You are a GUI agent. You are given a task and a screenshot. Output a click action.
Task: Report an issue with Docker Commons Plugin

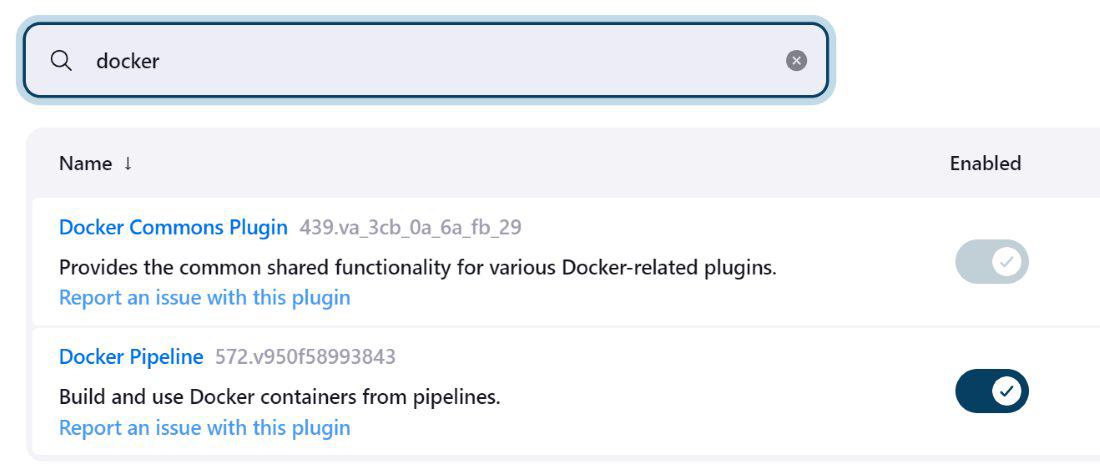click(205, 297)
